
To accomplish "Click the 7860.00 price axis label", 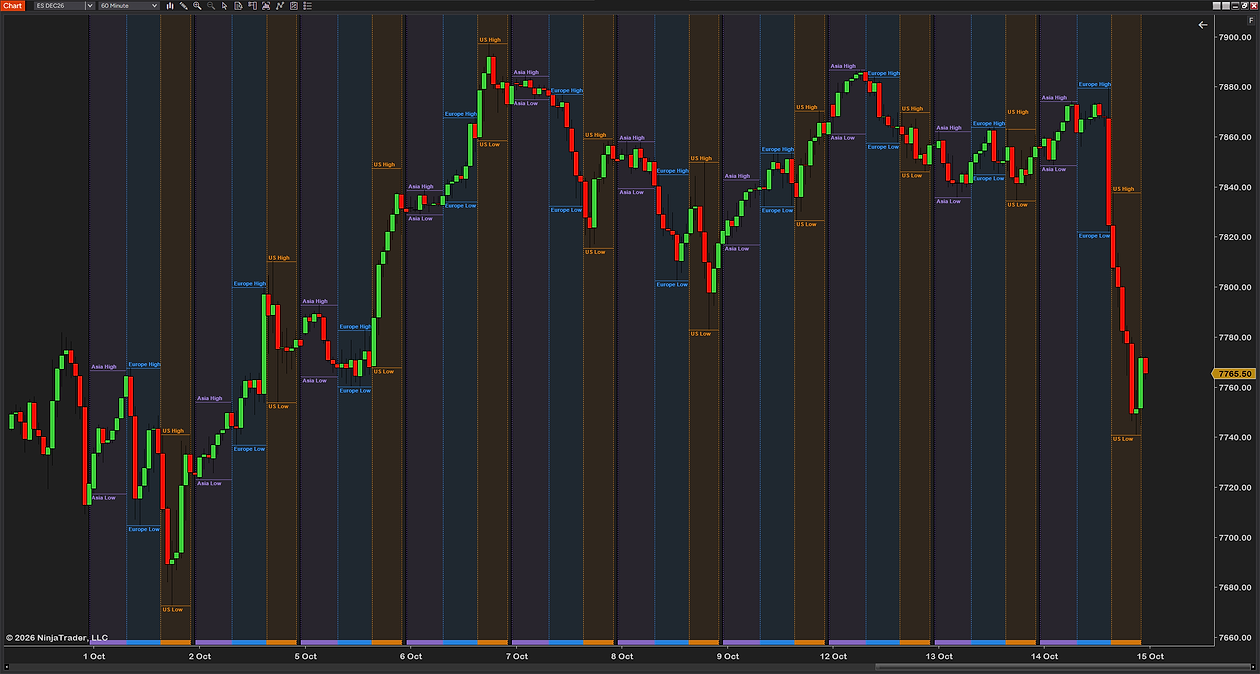I will click(x=1233, y=137).
